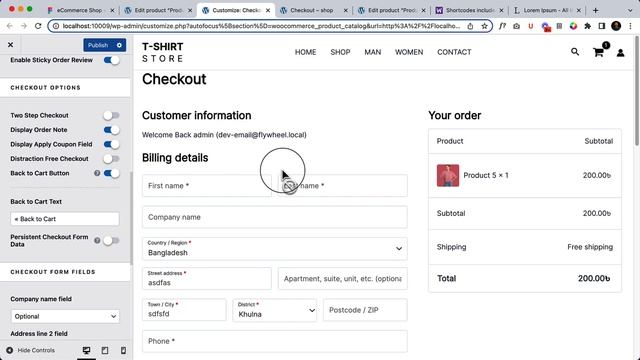
Task: Open the browser profile avatar
Action: click(x=616, y=26)
